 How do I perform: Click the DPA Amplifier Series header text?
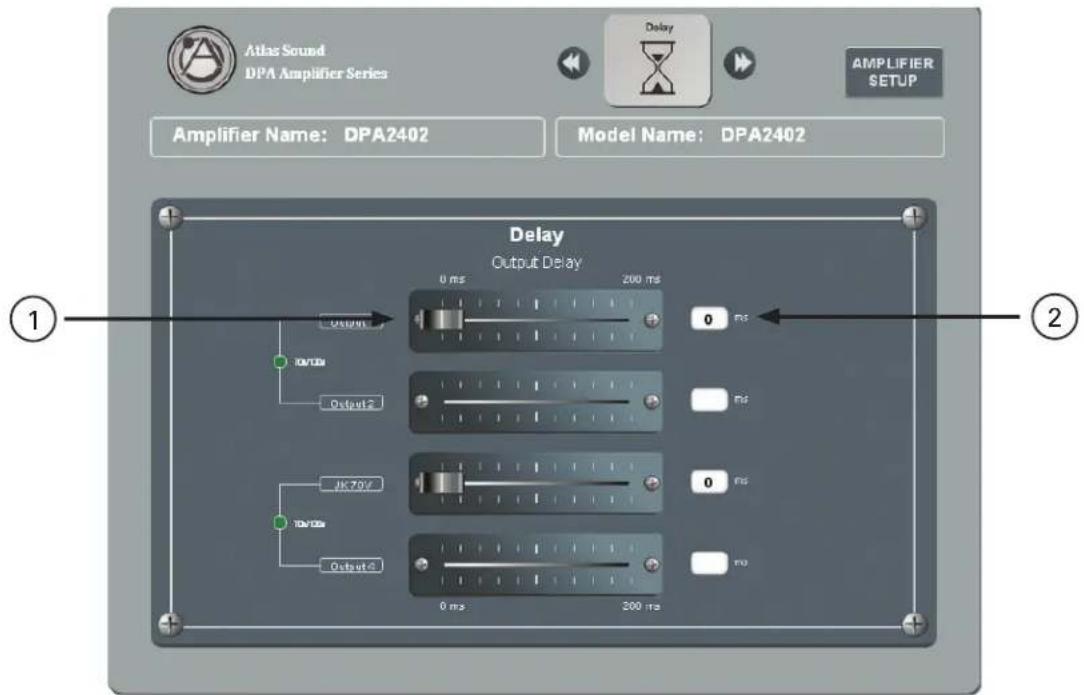(316, 73)
